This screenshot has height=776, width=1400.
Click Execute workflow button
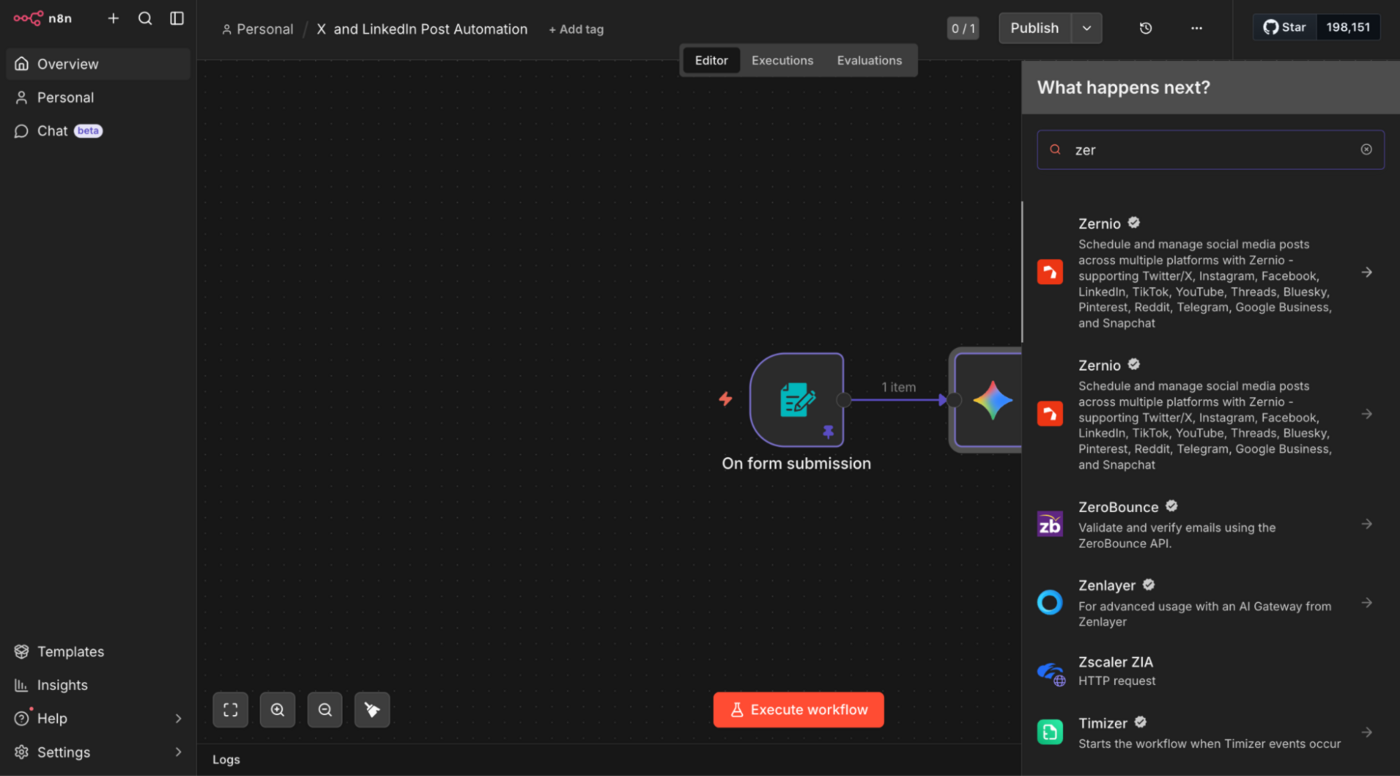click(x=798, y=710)
